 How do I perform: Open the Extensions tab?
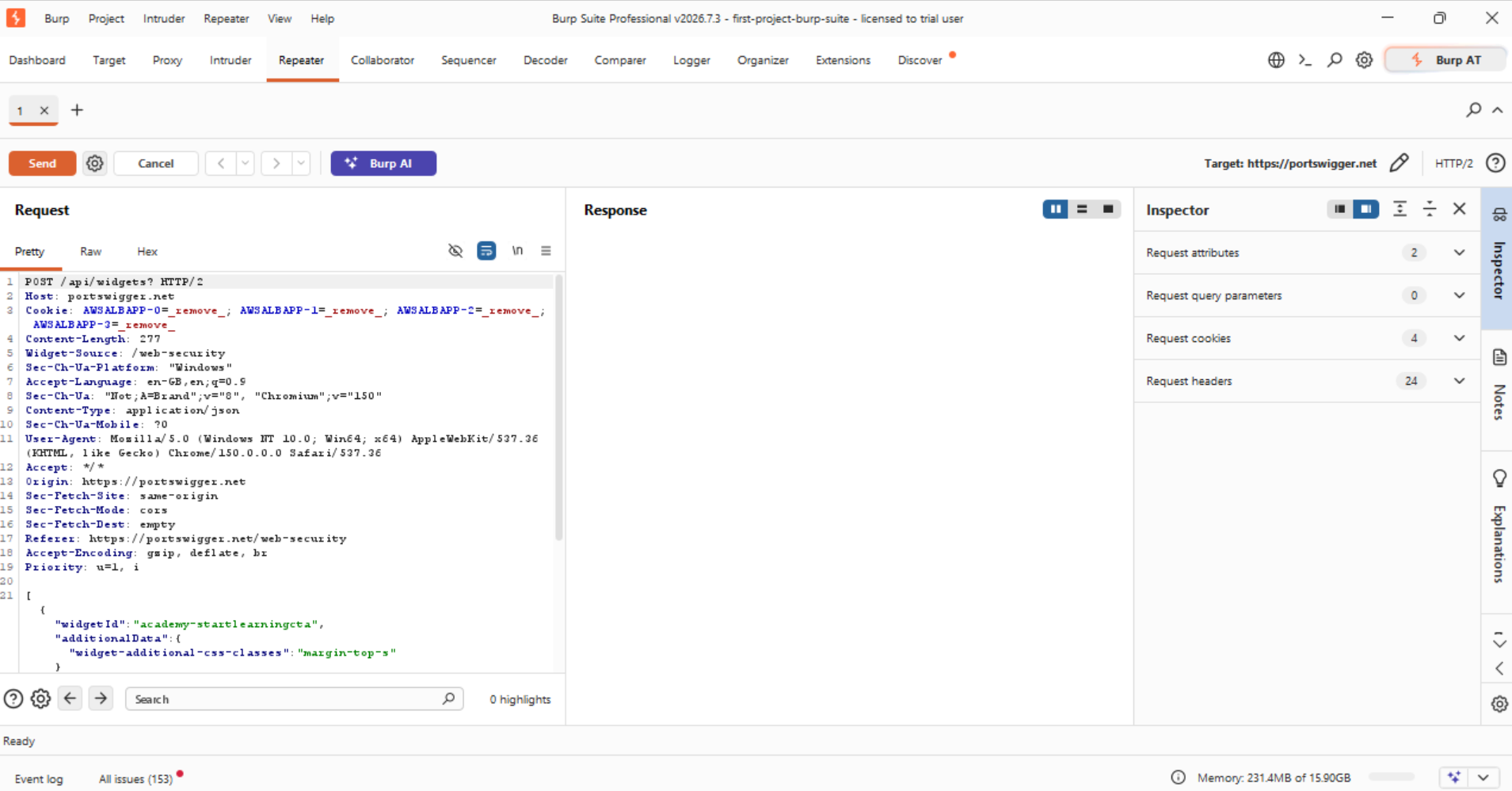pyautogui.click(x=843, y=60)
